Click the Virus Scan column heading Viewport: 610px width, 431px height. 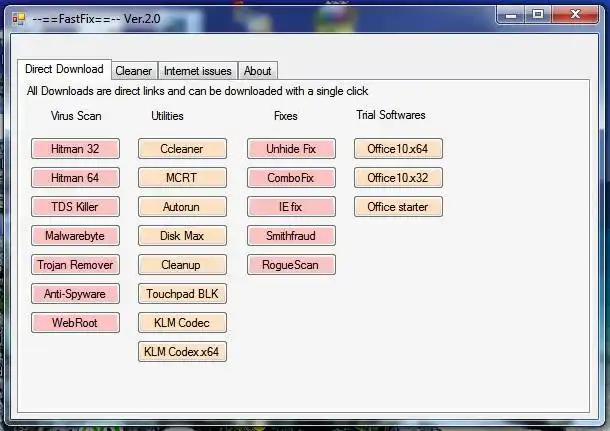point(76,116)
